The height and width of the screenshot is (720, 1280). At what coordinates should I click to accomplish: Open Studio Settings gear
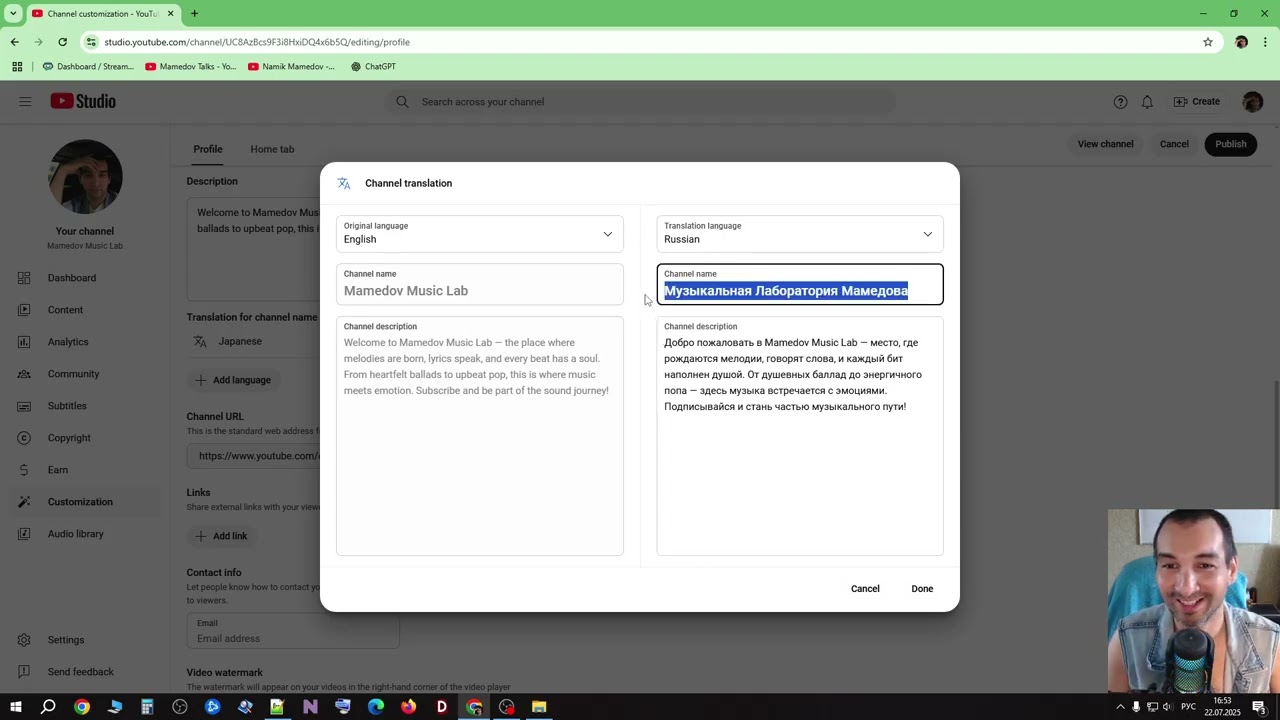(x=24, y=640)
